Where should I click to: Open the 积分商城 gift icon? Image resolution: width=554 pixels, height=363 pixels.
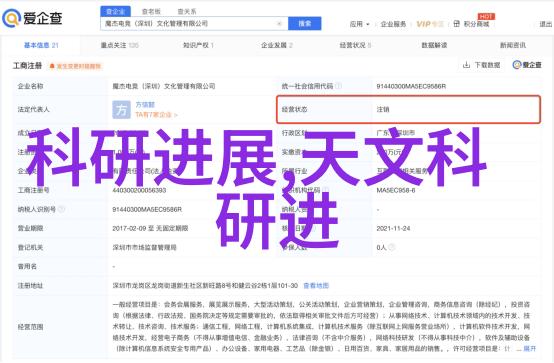(456, 24)
